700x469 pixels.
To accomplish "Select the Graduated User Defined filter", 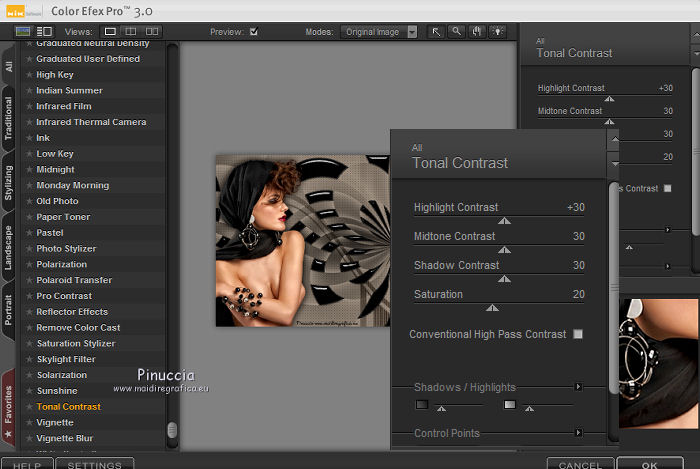I will pyautogui.click(x=88, y=59).
